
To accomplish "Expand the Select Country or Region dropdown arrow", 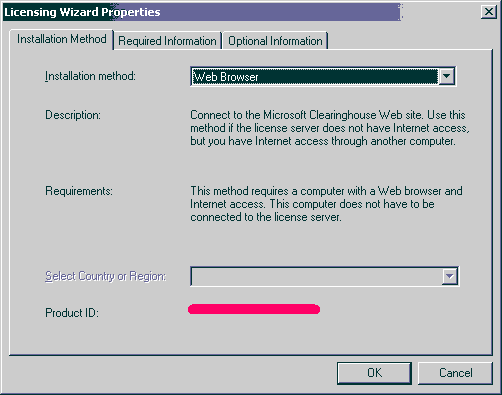I will pos(449,276).
